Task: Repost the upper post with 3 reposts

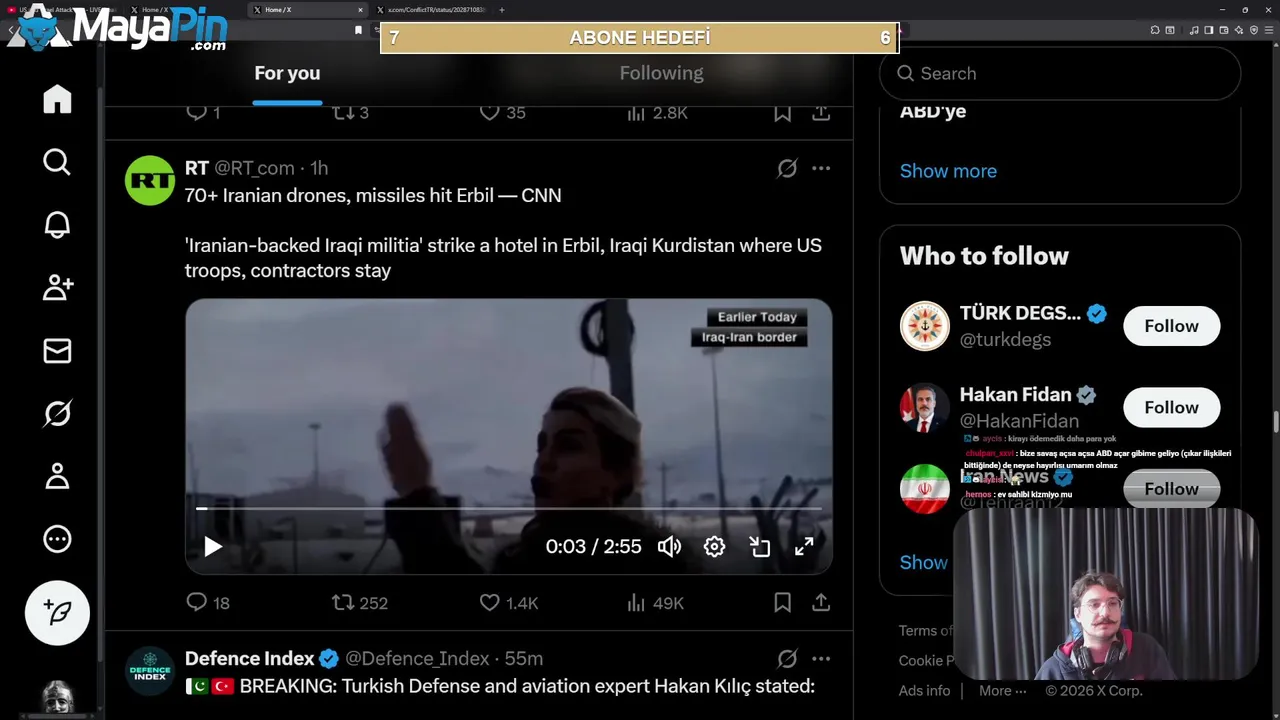Action: [351, 113]
